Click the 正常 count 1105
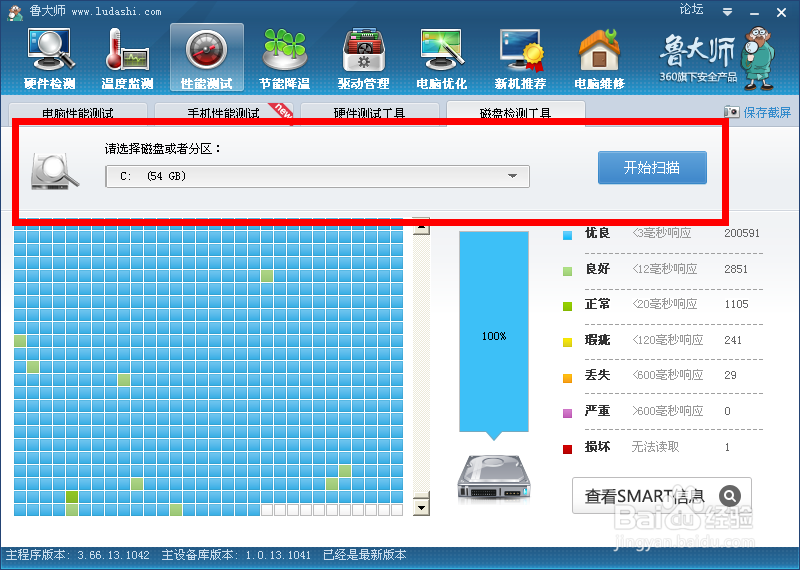Viewport: 800px width, 570px height. click(x=736, y=304)
